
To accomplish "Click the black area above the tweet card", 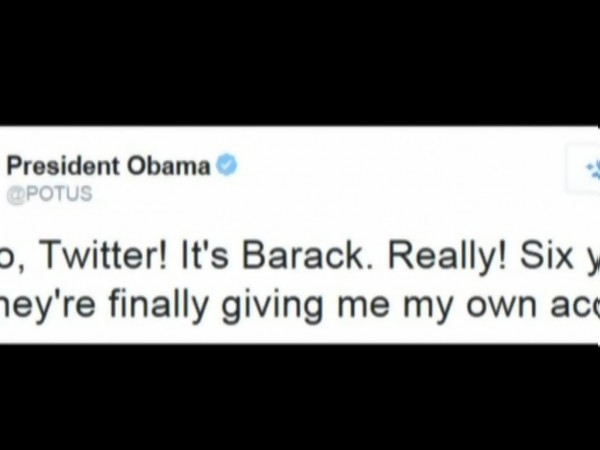I will 300,62.
